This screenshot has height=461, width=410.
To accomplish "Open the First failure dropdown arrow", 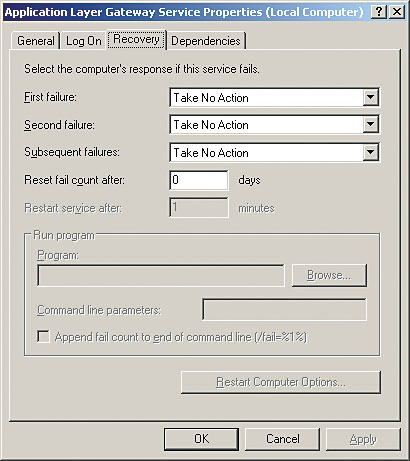I will click(x=371, y=97).
